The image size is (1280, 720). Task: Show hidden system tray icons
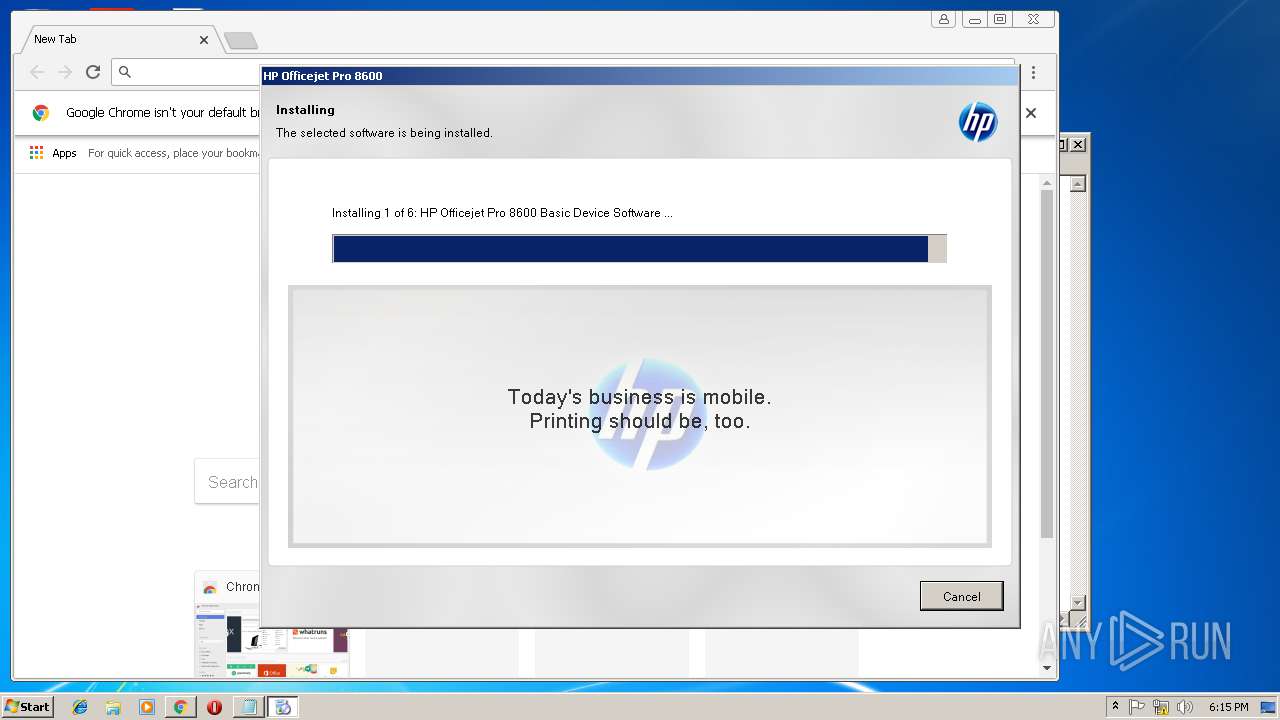(x=1116, y=707)
